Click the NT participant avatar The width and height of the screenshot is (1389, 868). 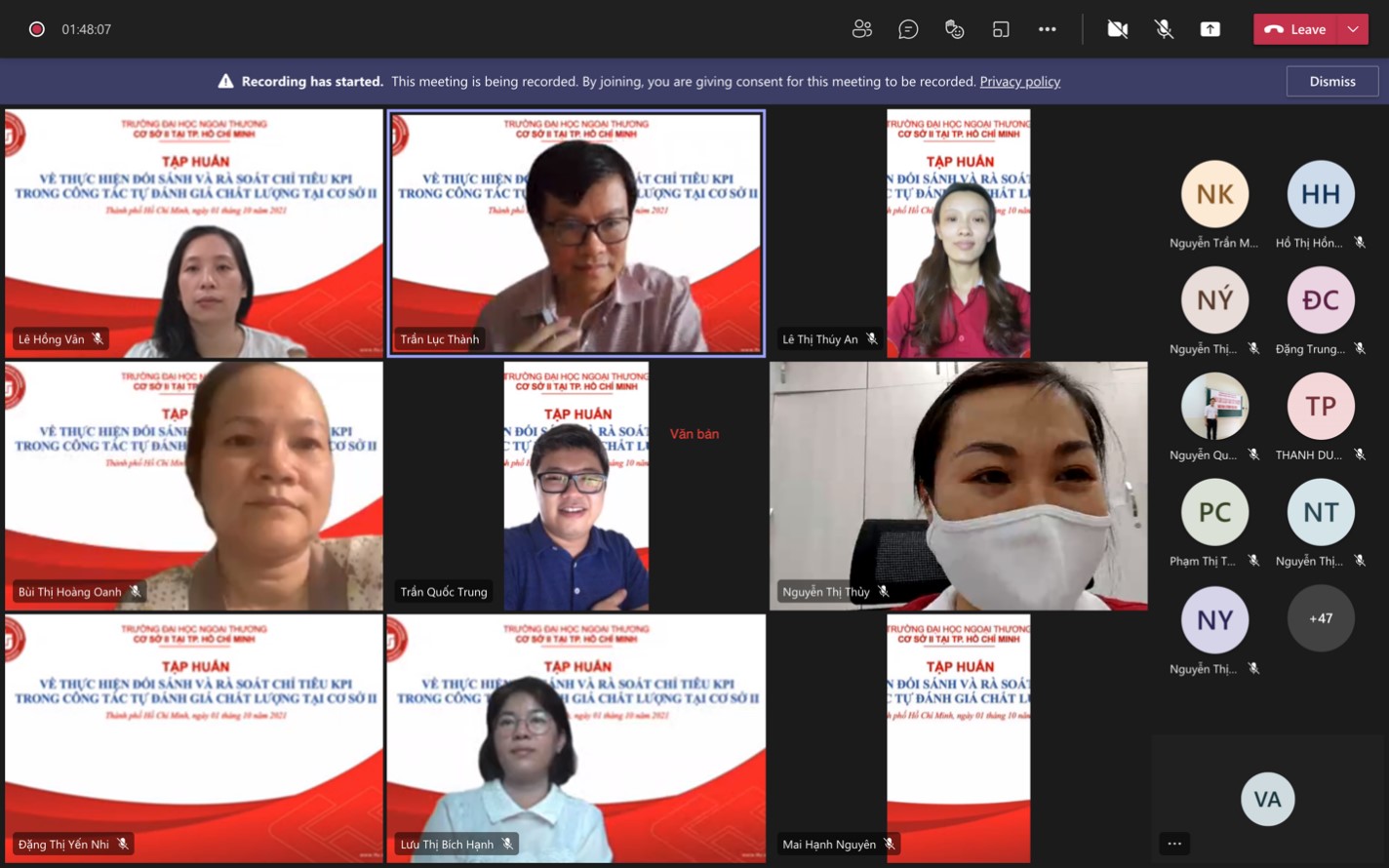point(1321,512)
